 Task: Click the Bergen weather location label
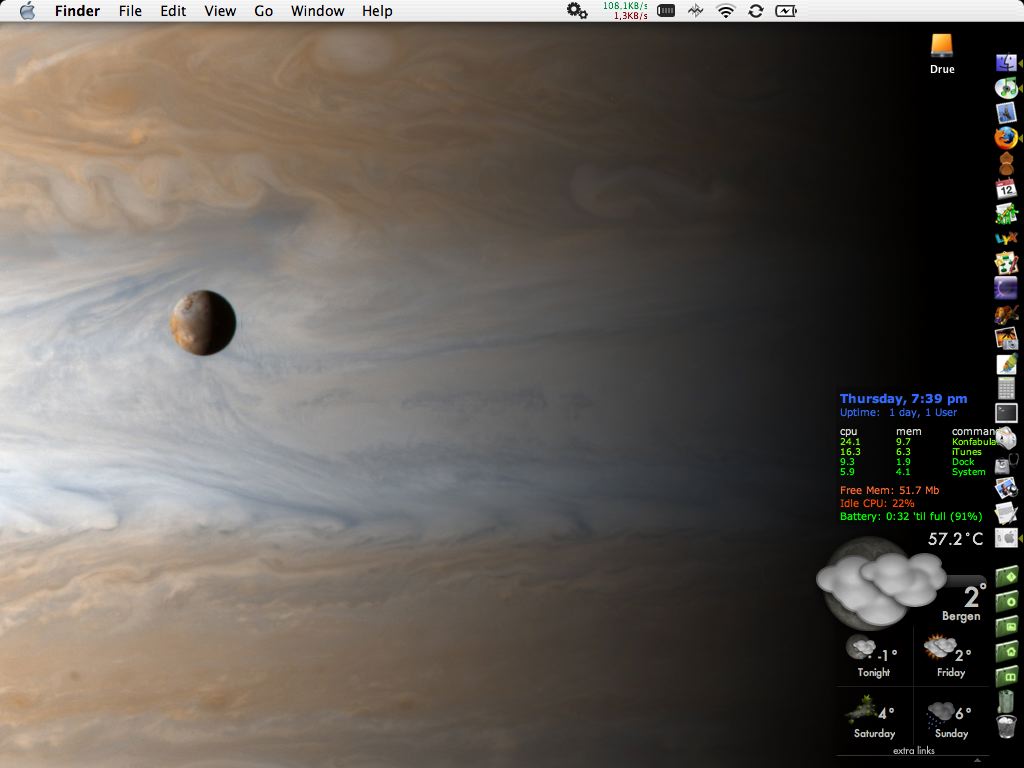pyautogui.click(x=960, y=616)
